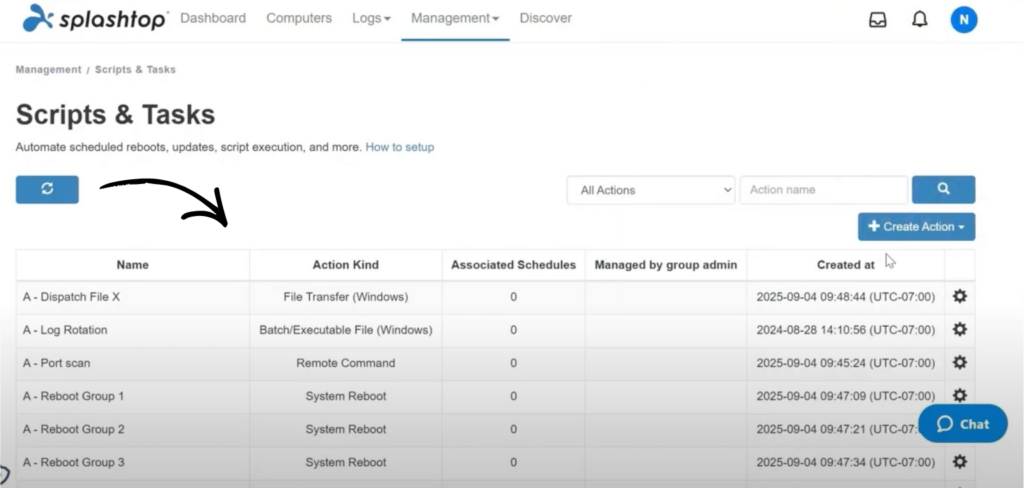Viewport: 1024px width, 488px height.
Task: Expand the Logs menu
Action: [371, 18]
